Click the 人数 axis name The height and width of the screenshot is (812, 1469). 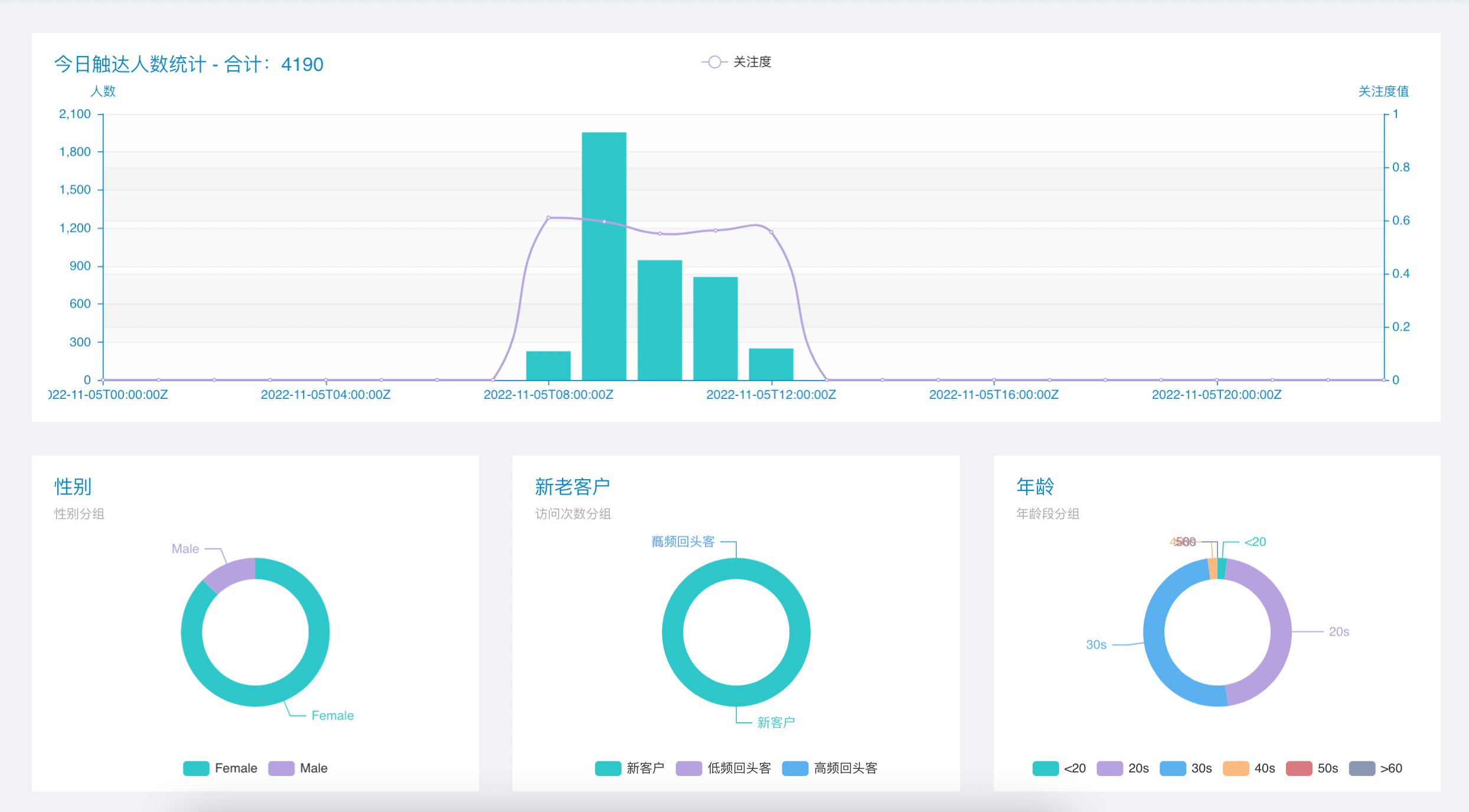(x=103, y=91)
